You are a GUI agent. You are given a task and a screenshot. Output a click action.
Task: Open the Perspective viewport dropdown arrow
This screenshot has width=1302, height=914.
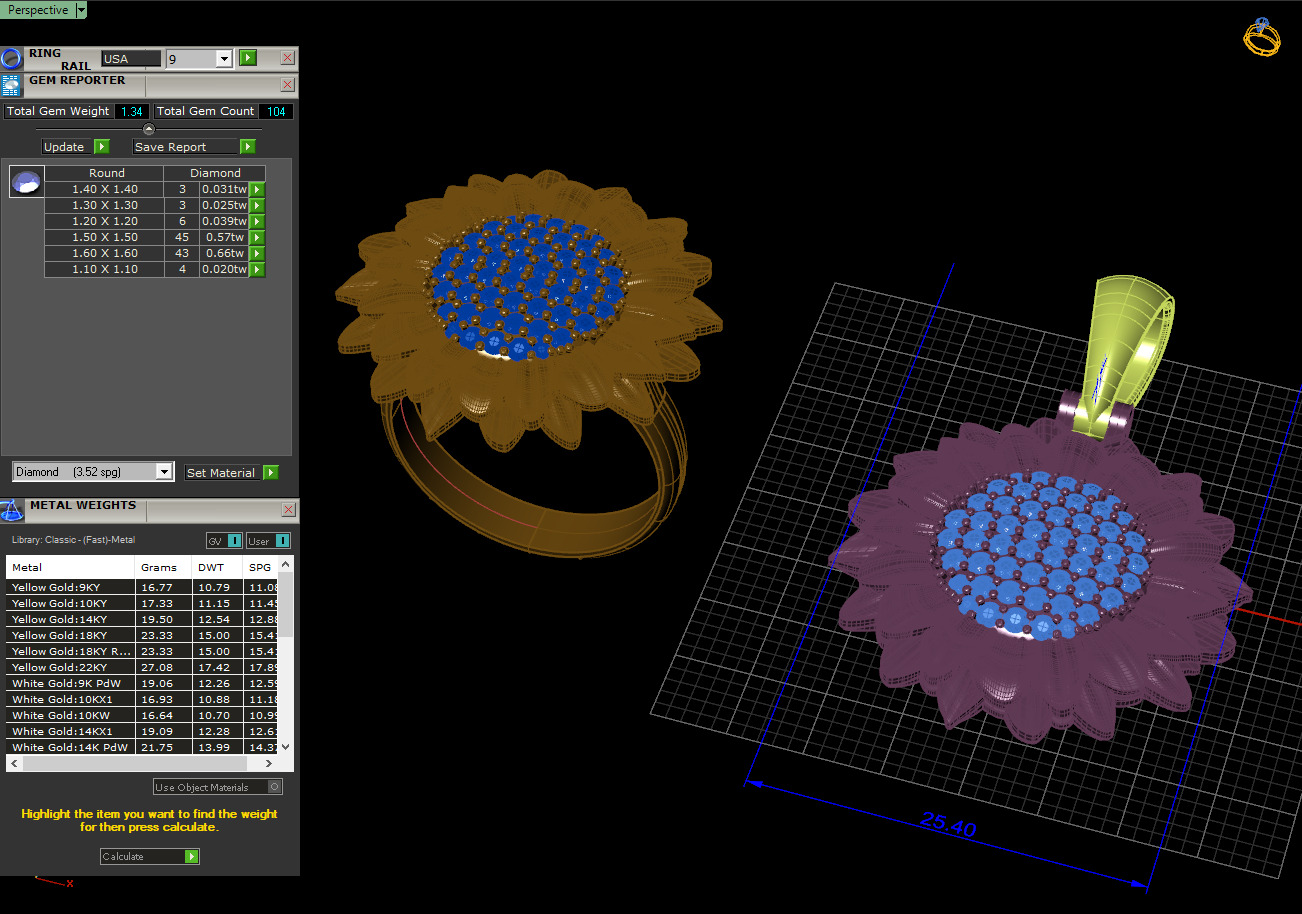coord(81,10)
